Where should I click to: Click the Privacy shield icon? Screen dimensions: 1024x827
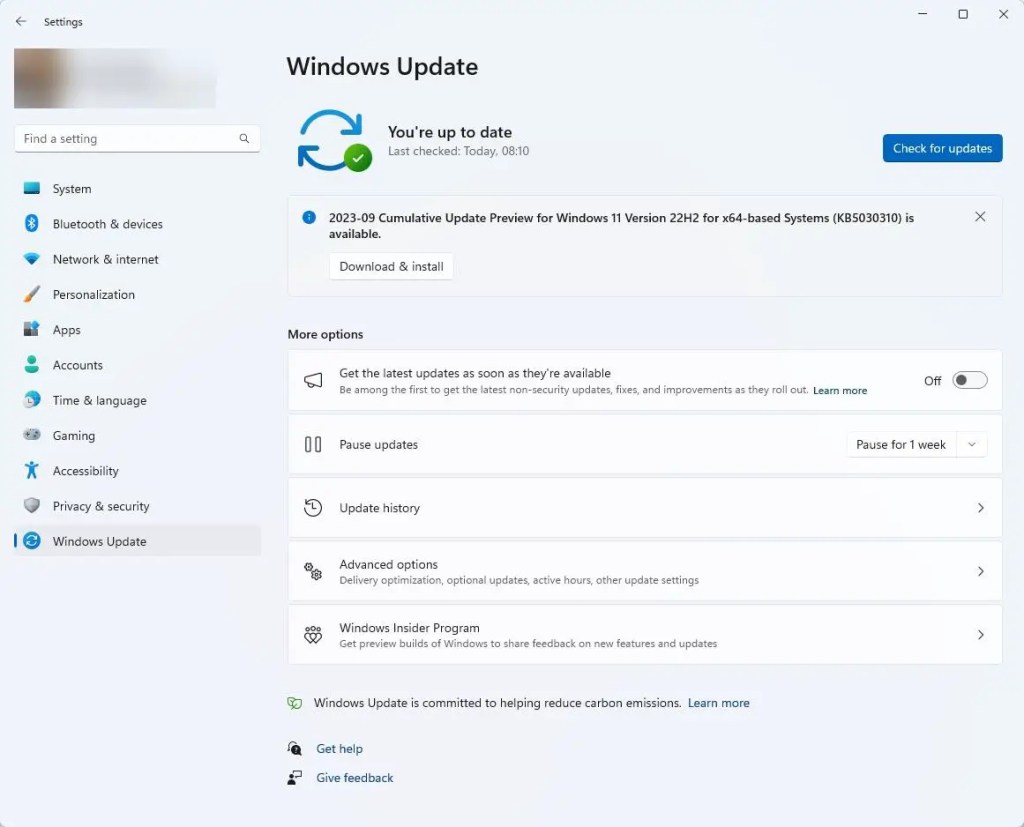coord(31,506)
